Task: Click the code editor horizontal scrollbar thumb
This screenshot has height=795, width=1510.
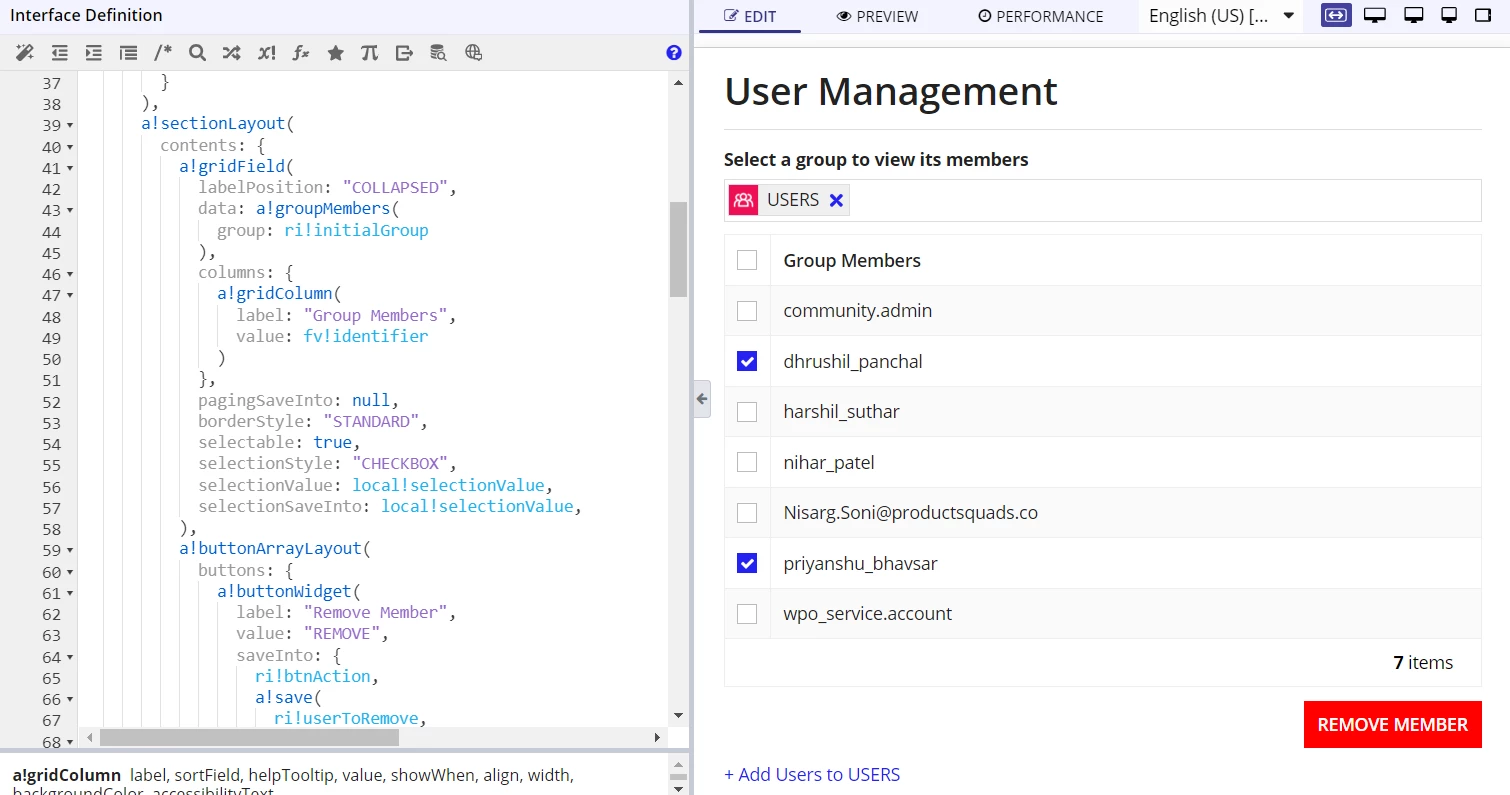Action: click(x=249, y=737)
